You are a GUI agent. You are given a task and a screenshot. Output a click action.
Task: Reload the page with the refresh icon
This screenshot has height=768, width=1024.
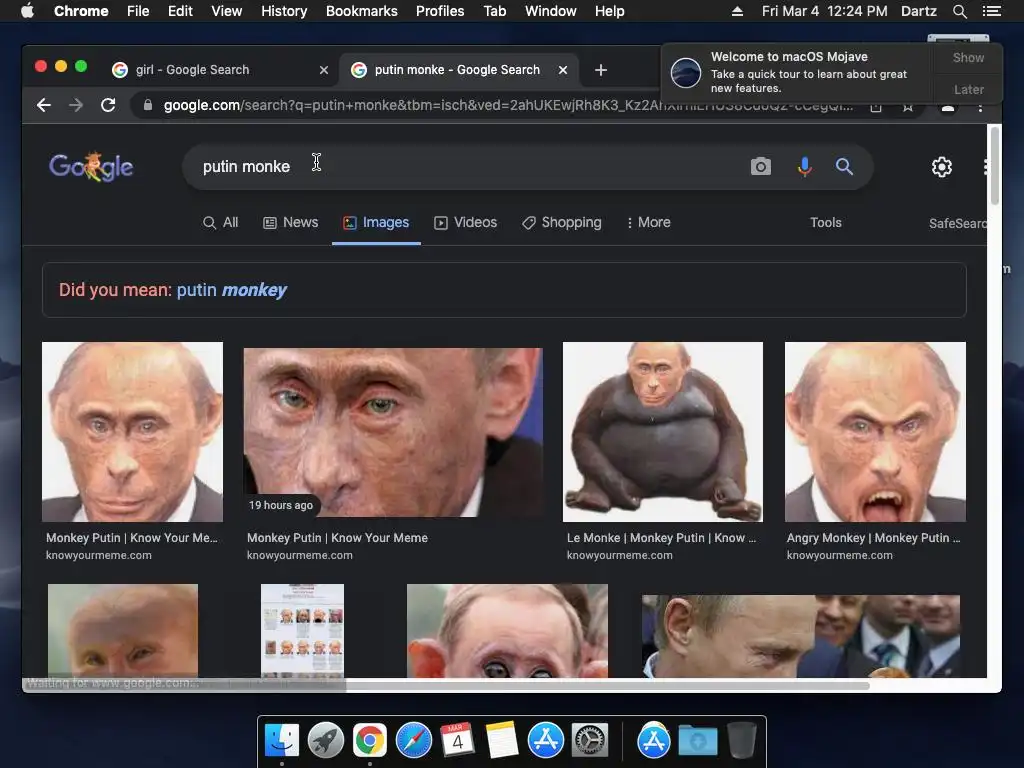click(x=108, y=105)
